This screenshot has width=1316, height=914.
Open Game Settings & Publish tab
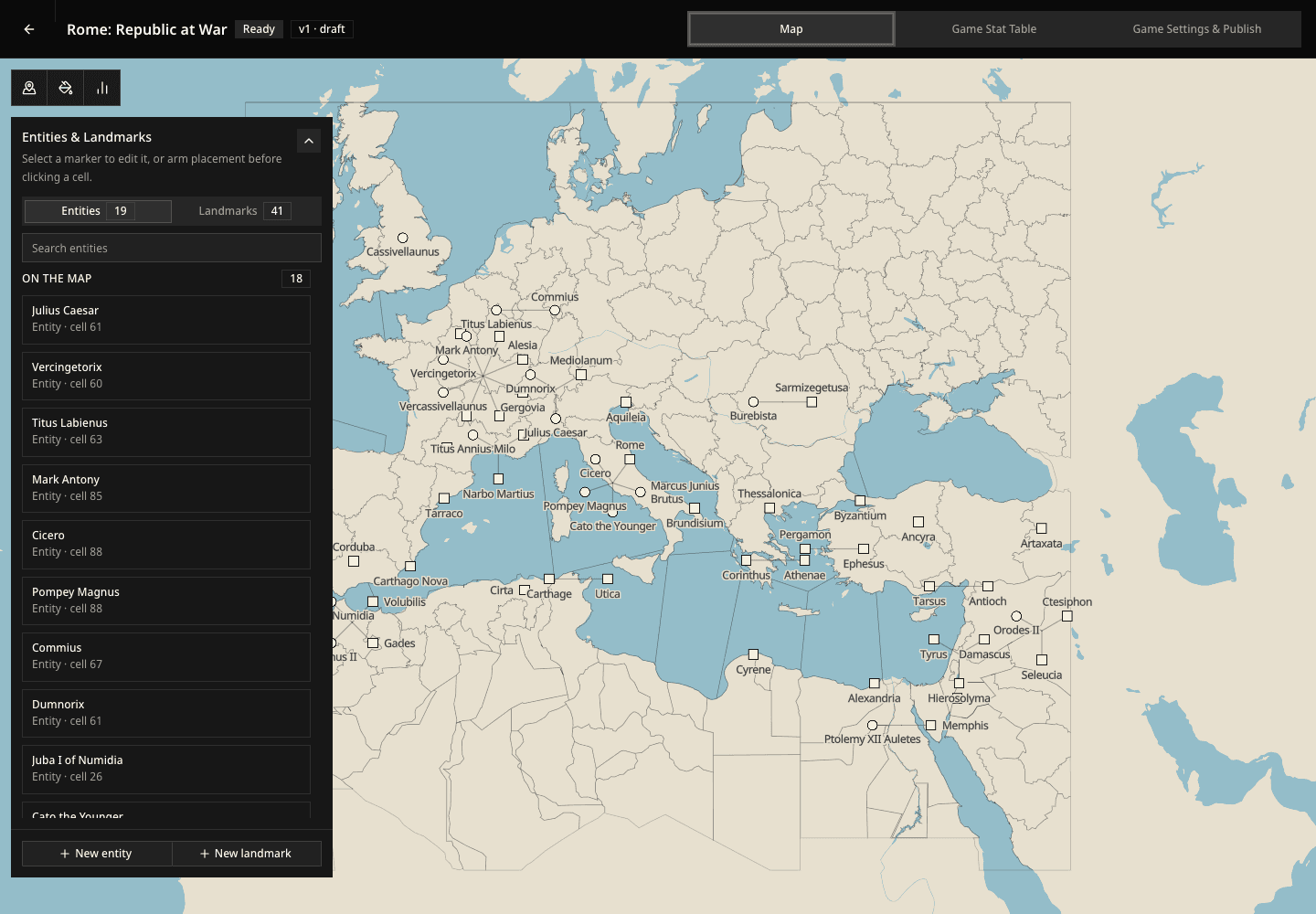point(1197,29)
